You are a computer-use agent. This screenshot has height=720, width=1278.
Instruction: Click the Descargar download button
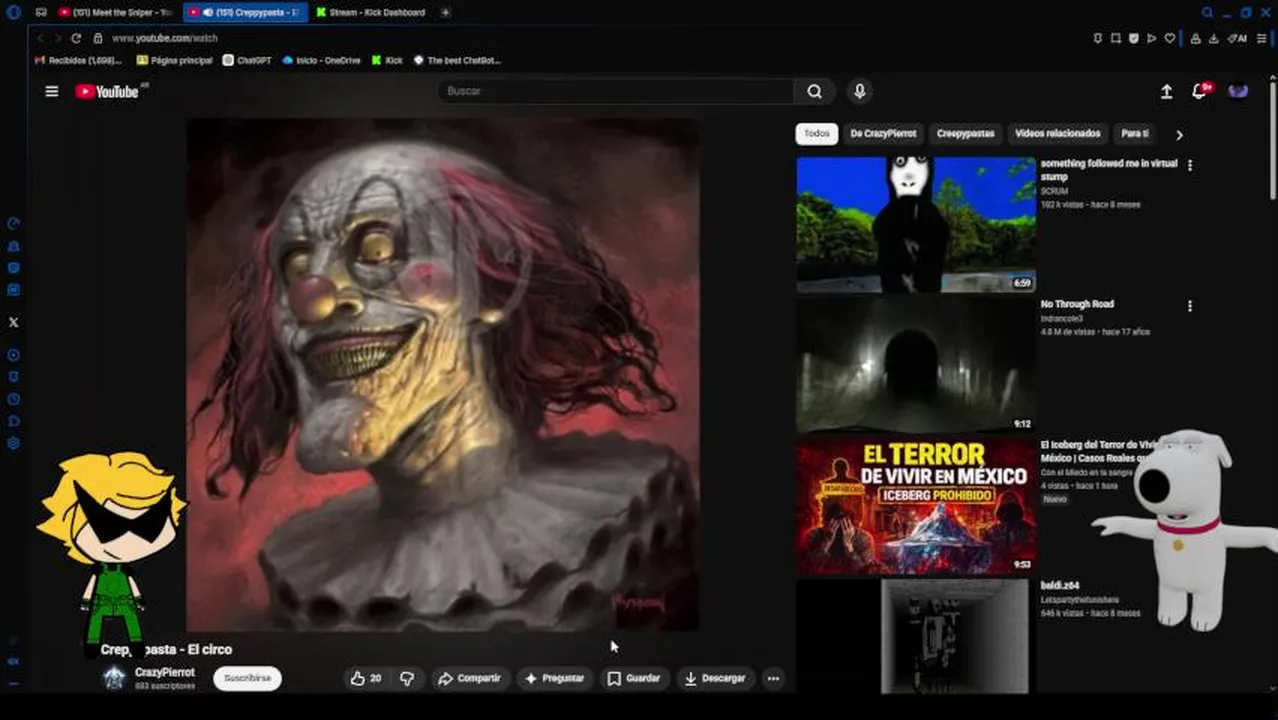pyautogui.click(x=715, y=678)
